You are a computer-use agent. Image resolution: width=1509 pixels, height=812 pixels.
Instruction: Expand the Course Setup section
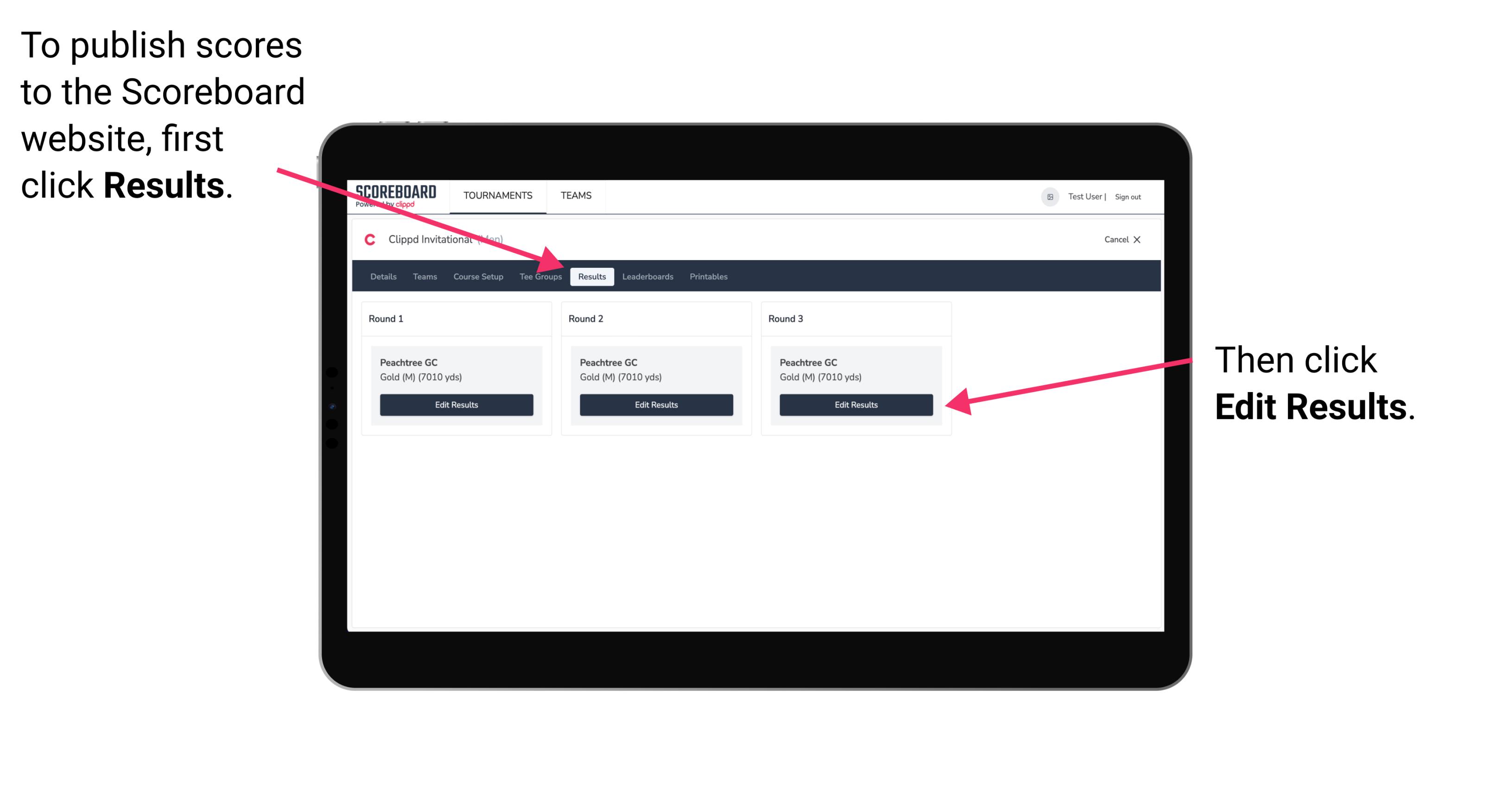click(x=477, y=276)
